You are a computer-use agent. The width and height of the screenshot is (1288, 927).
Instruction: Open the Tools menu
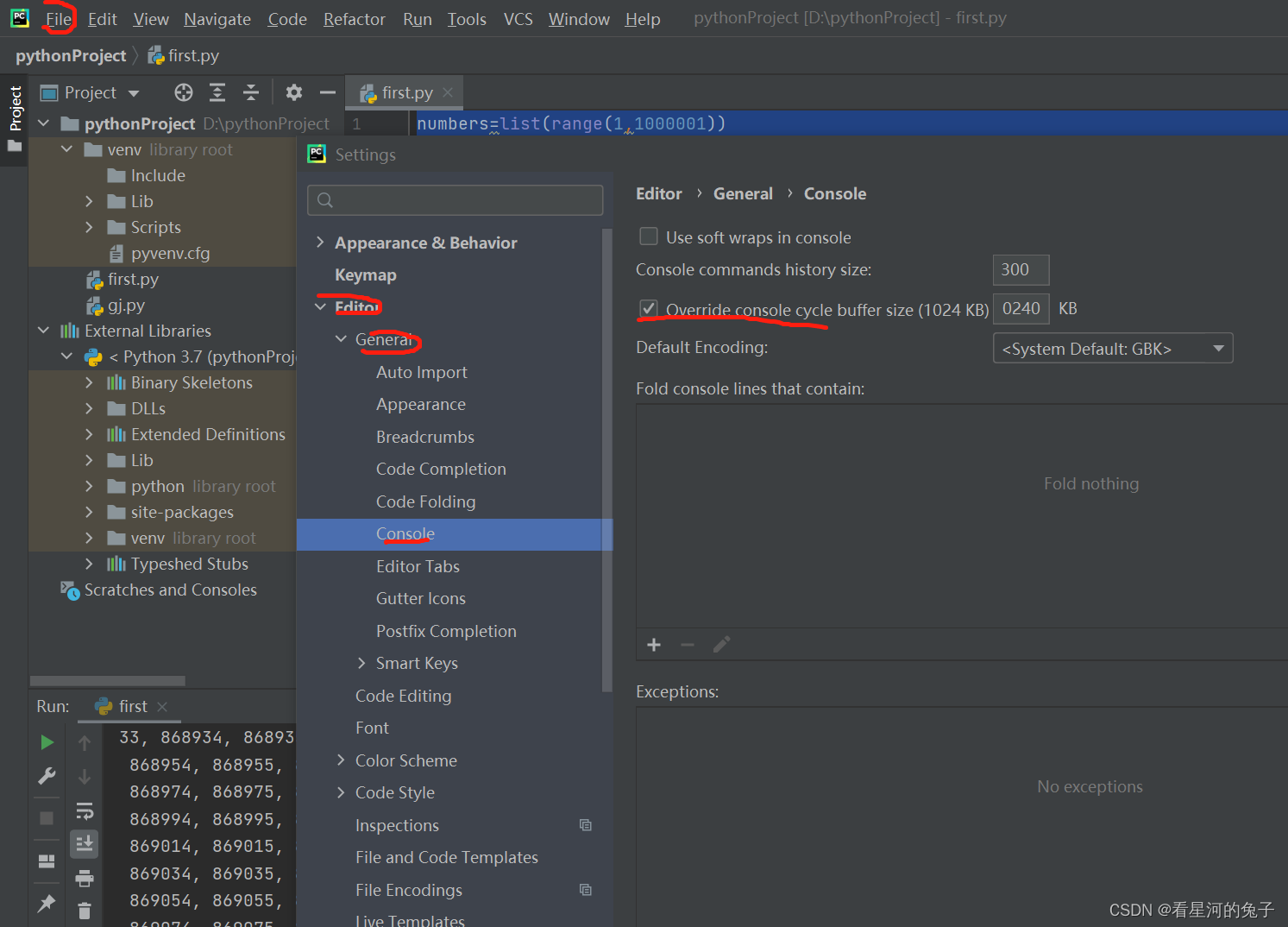coord(467,19)
